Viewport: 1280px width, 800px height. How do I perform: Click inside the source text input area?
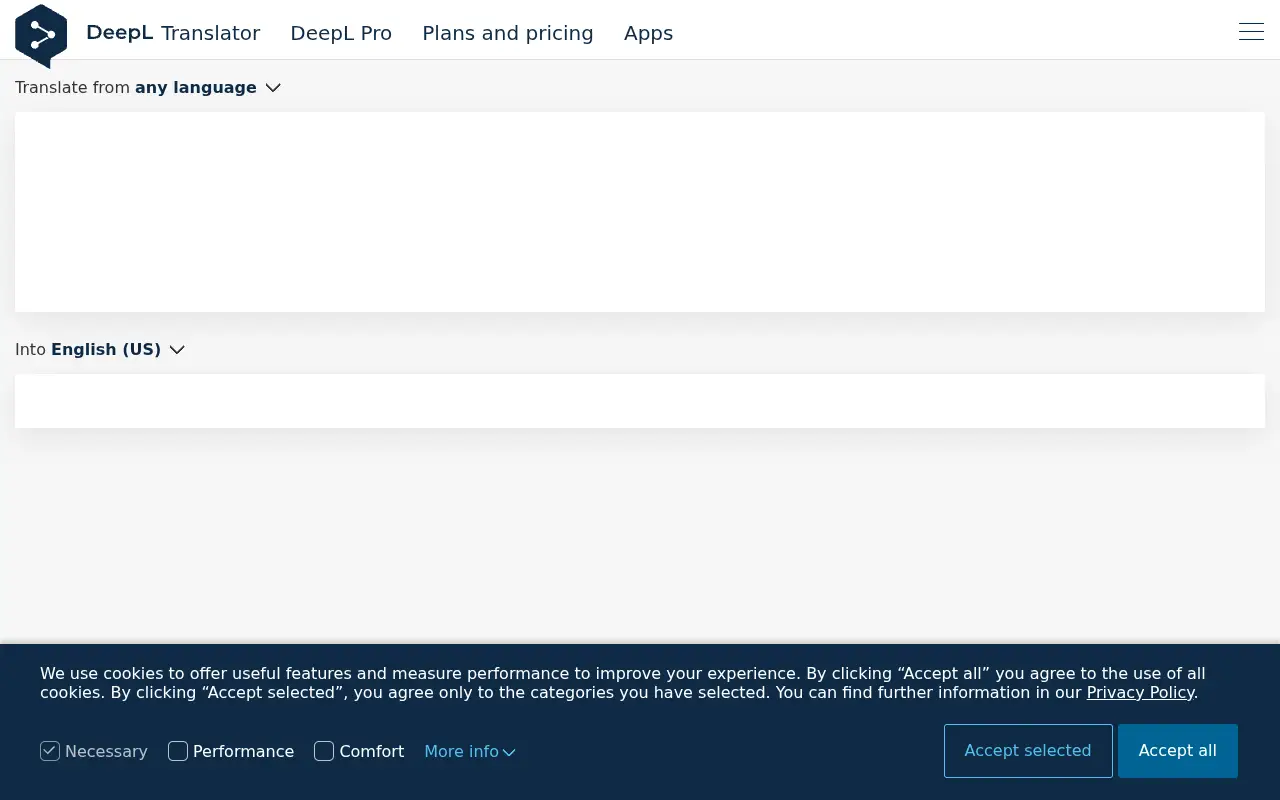[x=640, y=212]
